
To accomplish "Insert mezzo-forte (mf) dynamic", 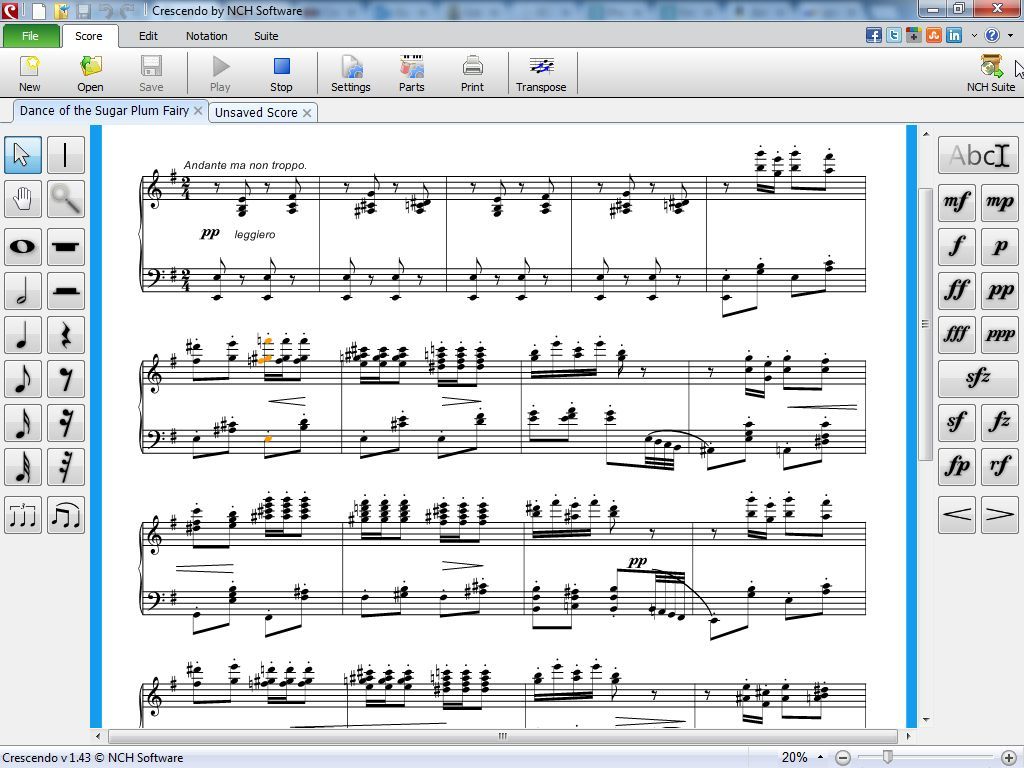I will point(957,202).
